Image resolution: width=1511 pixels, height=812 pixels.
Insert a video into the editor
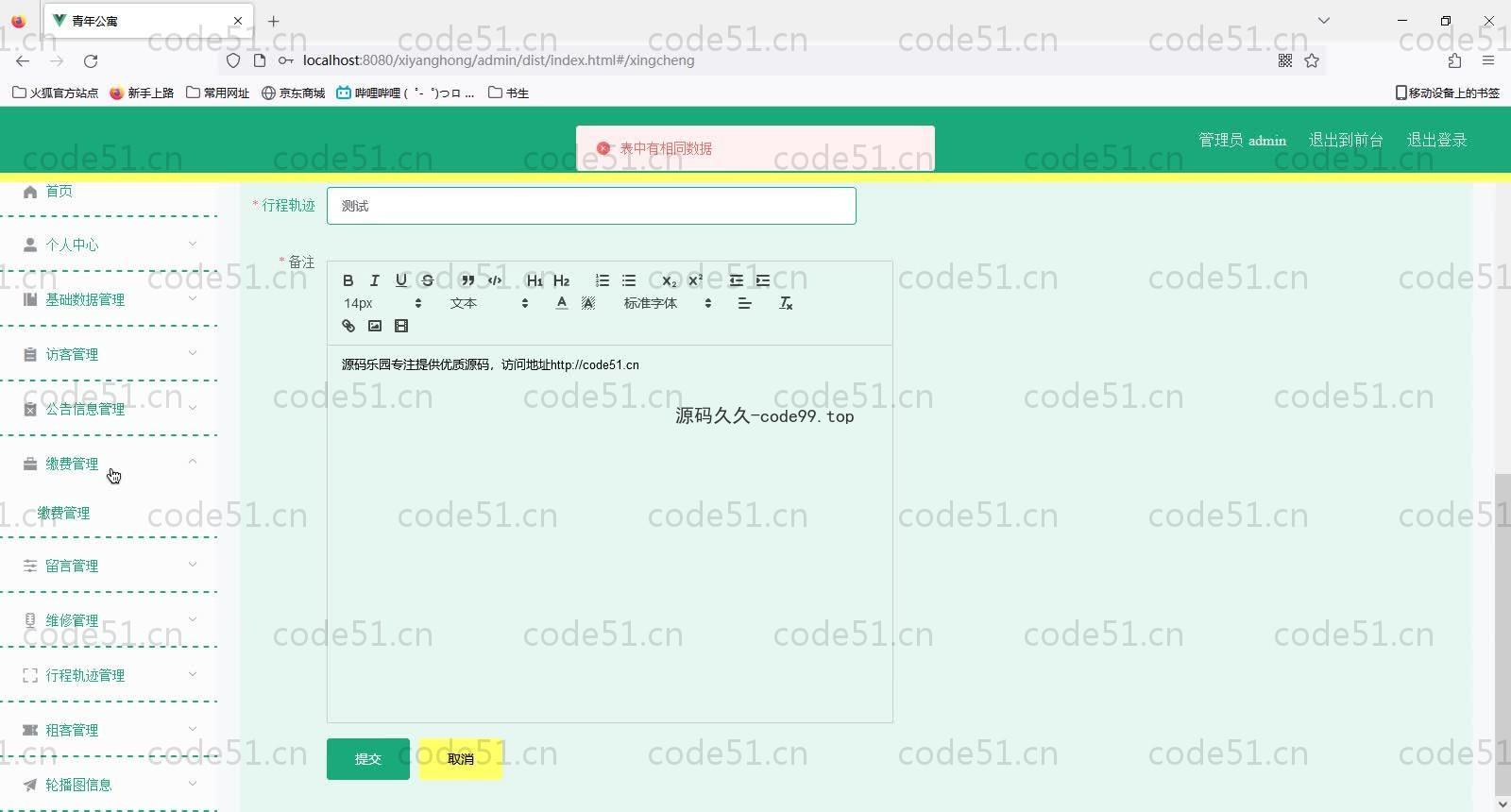tap(400, 326)
